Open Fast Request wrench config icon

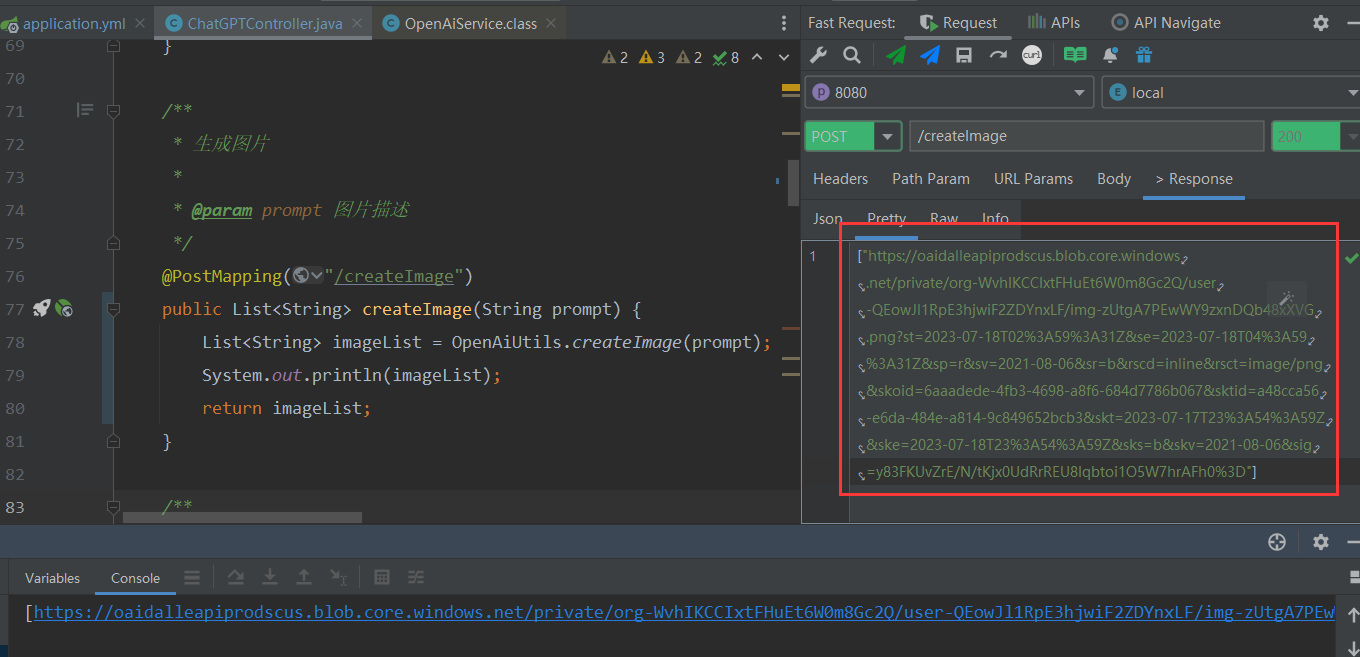point(818,56)
